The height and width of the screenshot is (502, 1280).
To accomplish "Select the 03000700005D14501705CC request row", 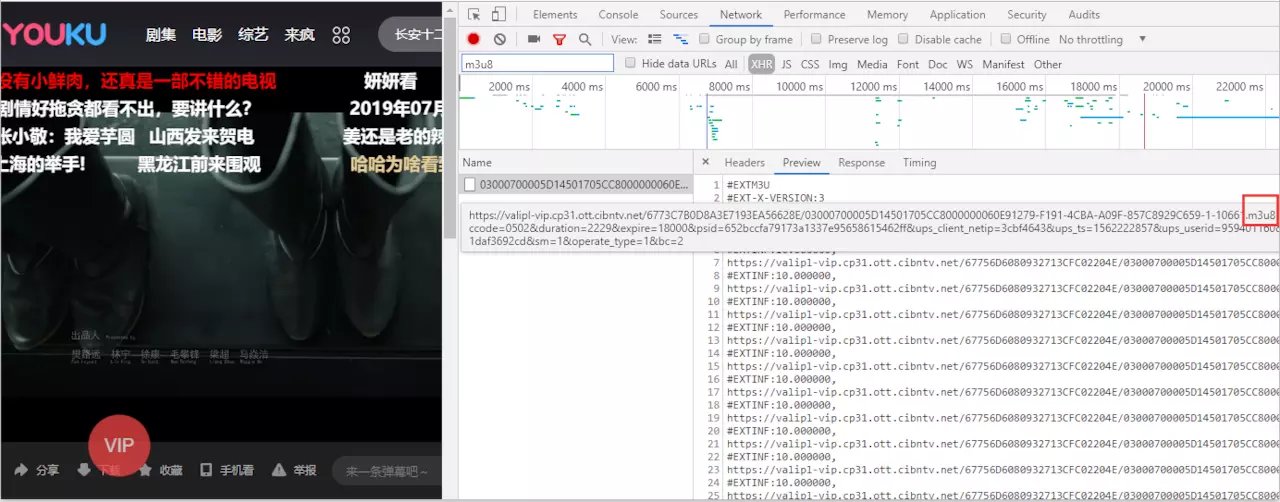I will (577, 184).
